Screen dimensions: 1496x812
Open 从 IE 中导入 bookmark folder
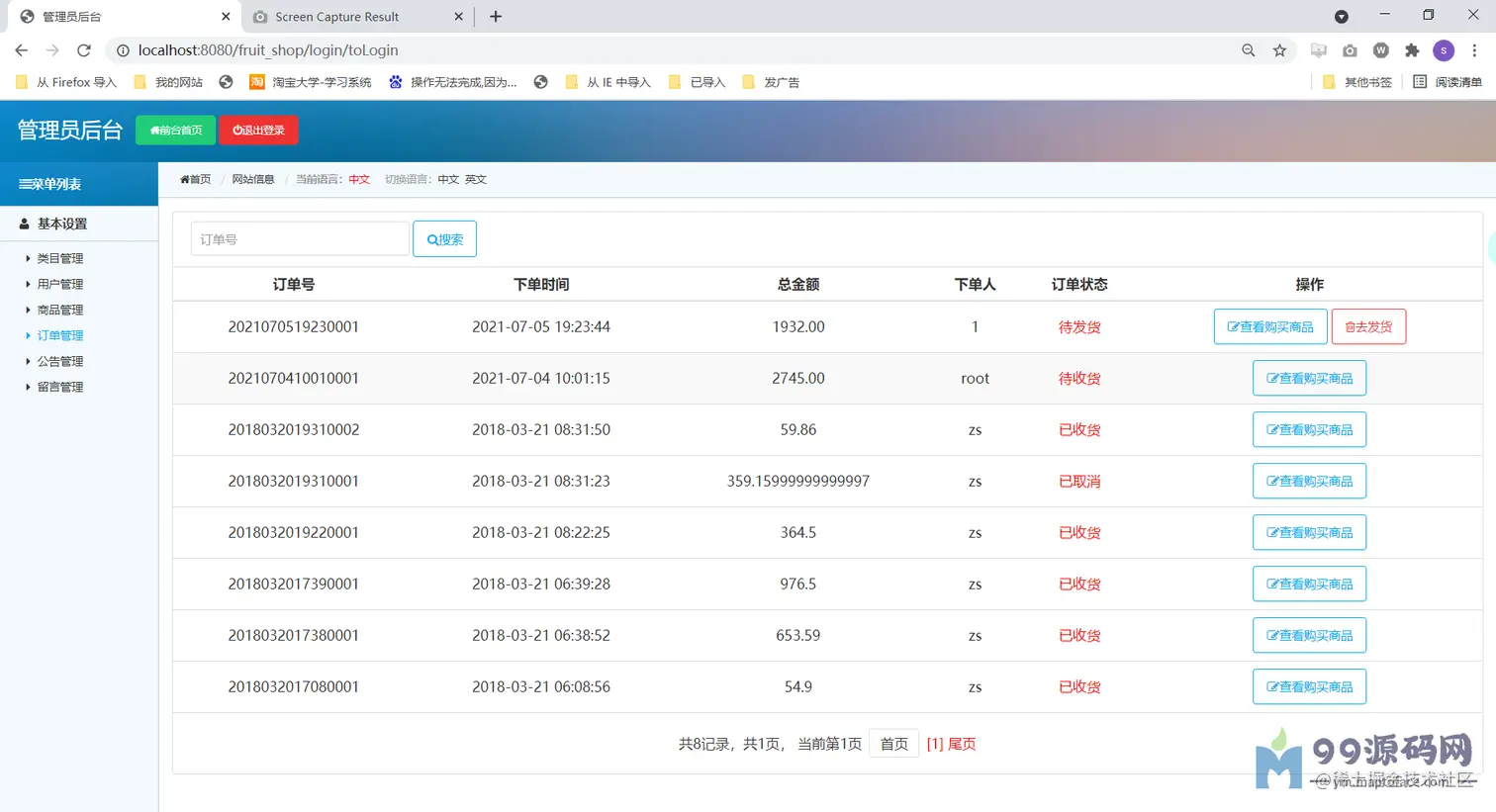tap(608, 82)
